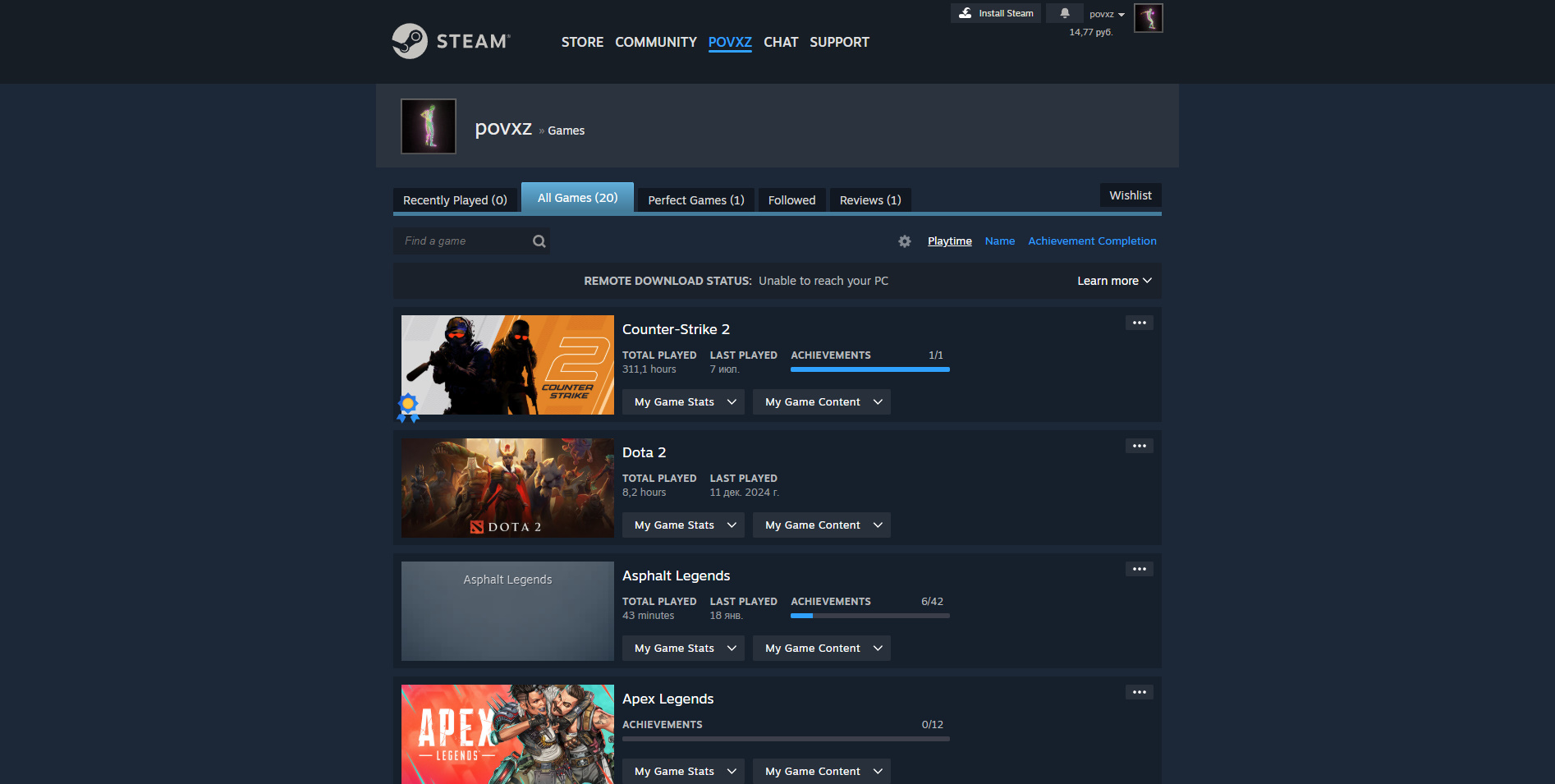Click the 6/42 achievements count for Asphalt Legends

932,602
